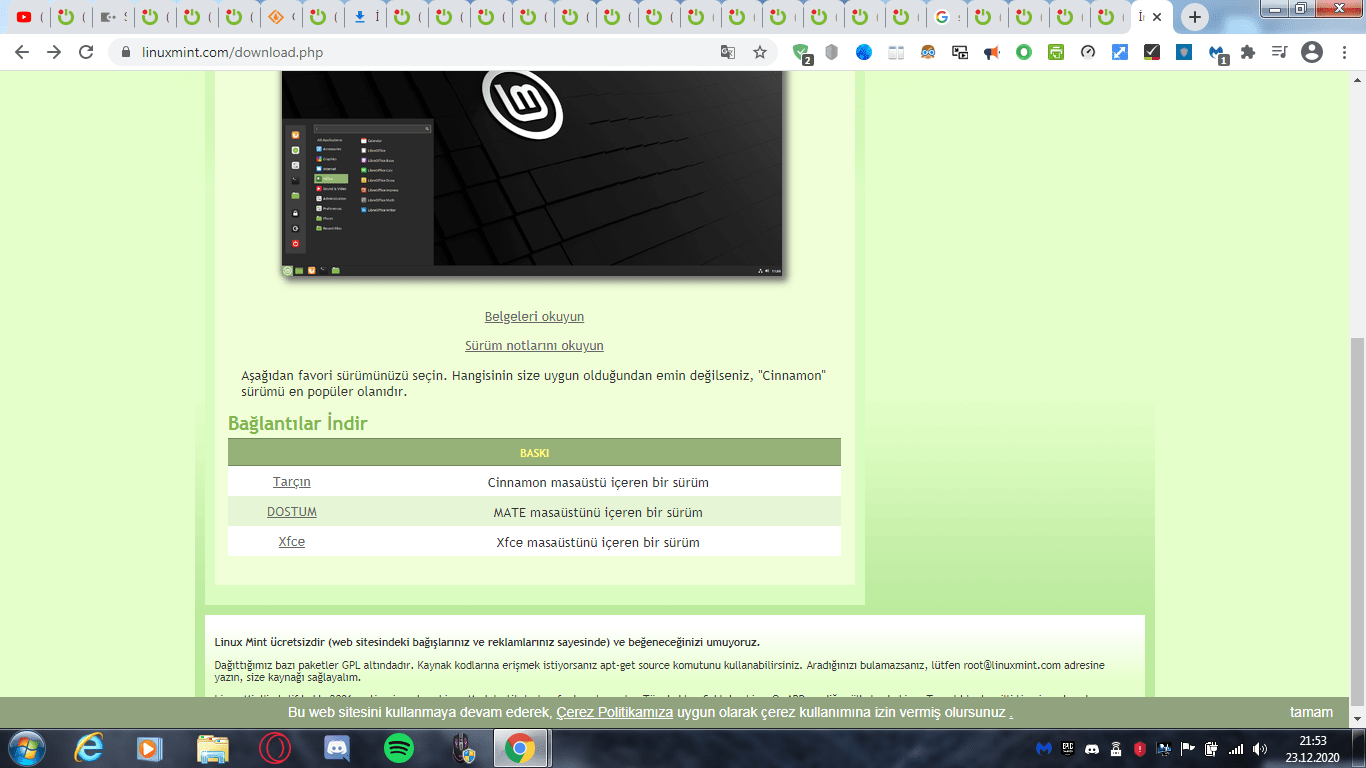Click the page's vertical scrollbar thumb
The image size is (1366, 768).
coord(1357,520)
